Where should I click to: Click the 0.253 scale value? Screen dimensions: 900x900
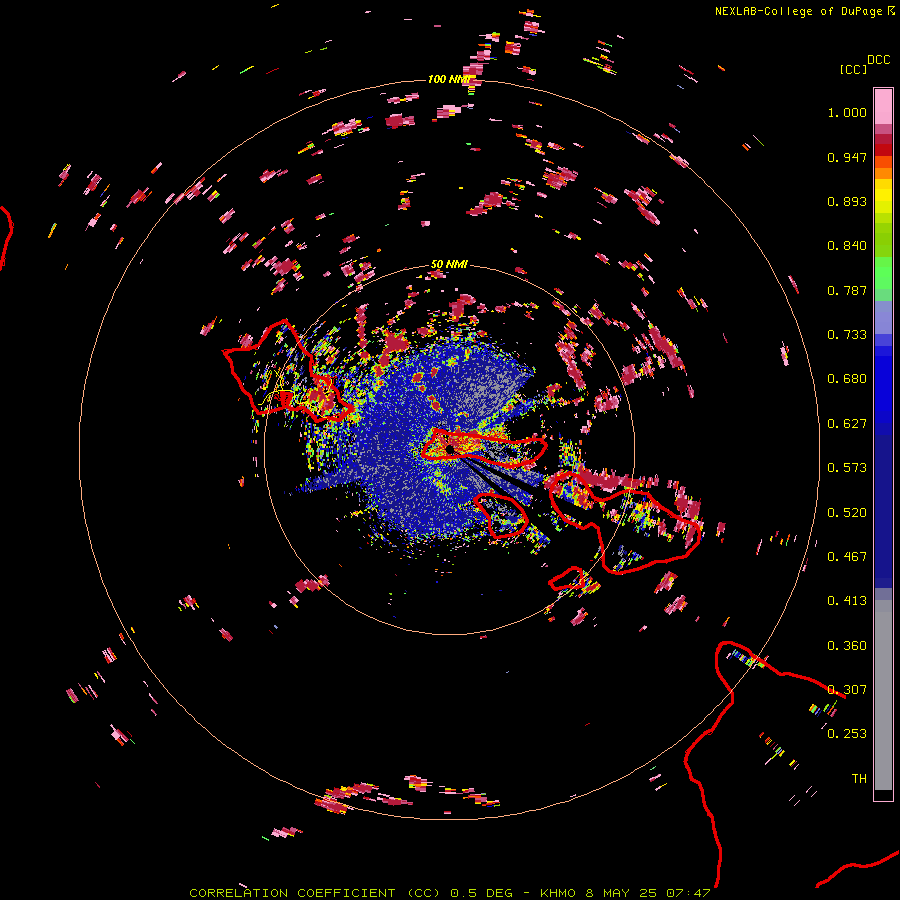[x=847, y=734]
